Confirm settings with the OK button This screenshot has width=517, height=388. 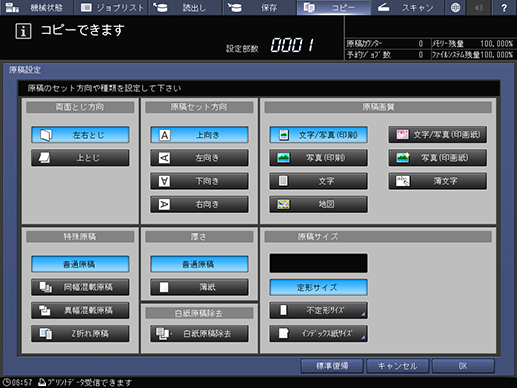tap(463, 366)
